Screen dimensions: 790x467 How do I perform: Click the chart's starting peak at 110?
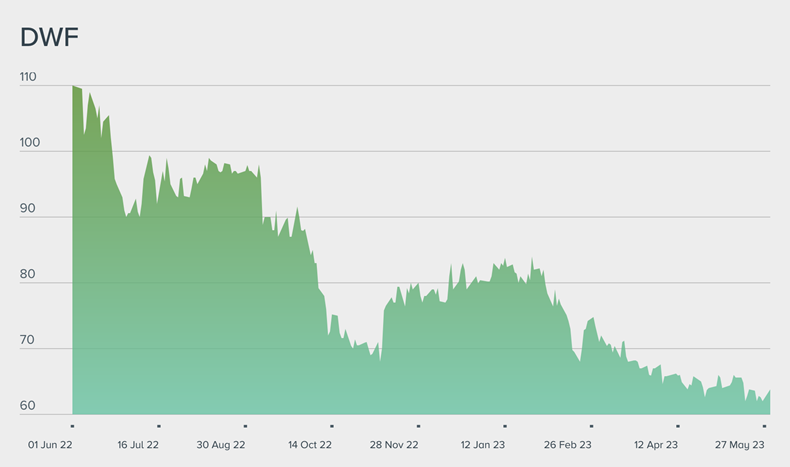pyautogui.click(x=74, y=87)
